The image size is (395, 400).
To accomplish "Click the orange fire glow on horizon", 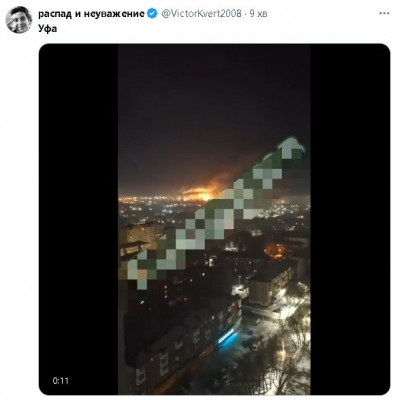I will click(x=200, y=190).
